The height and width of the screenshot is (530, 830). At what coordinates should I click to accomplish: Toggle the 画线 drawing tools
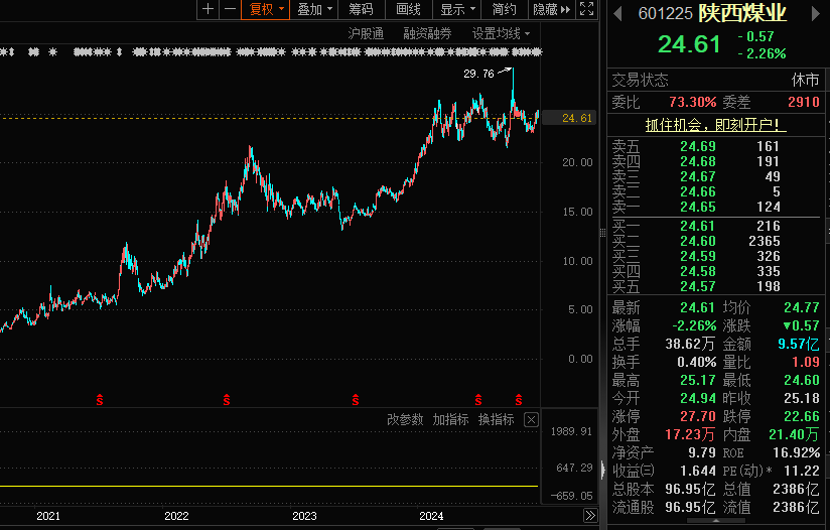[x=408, y=9]
